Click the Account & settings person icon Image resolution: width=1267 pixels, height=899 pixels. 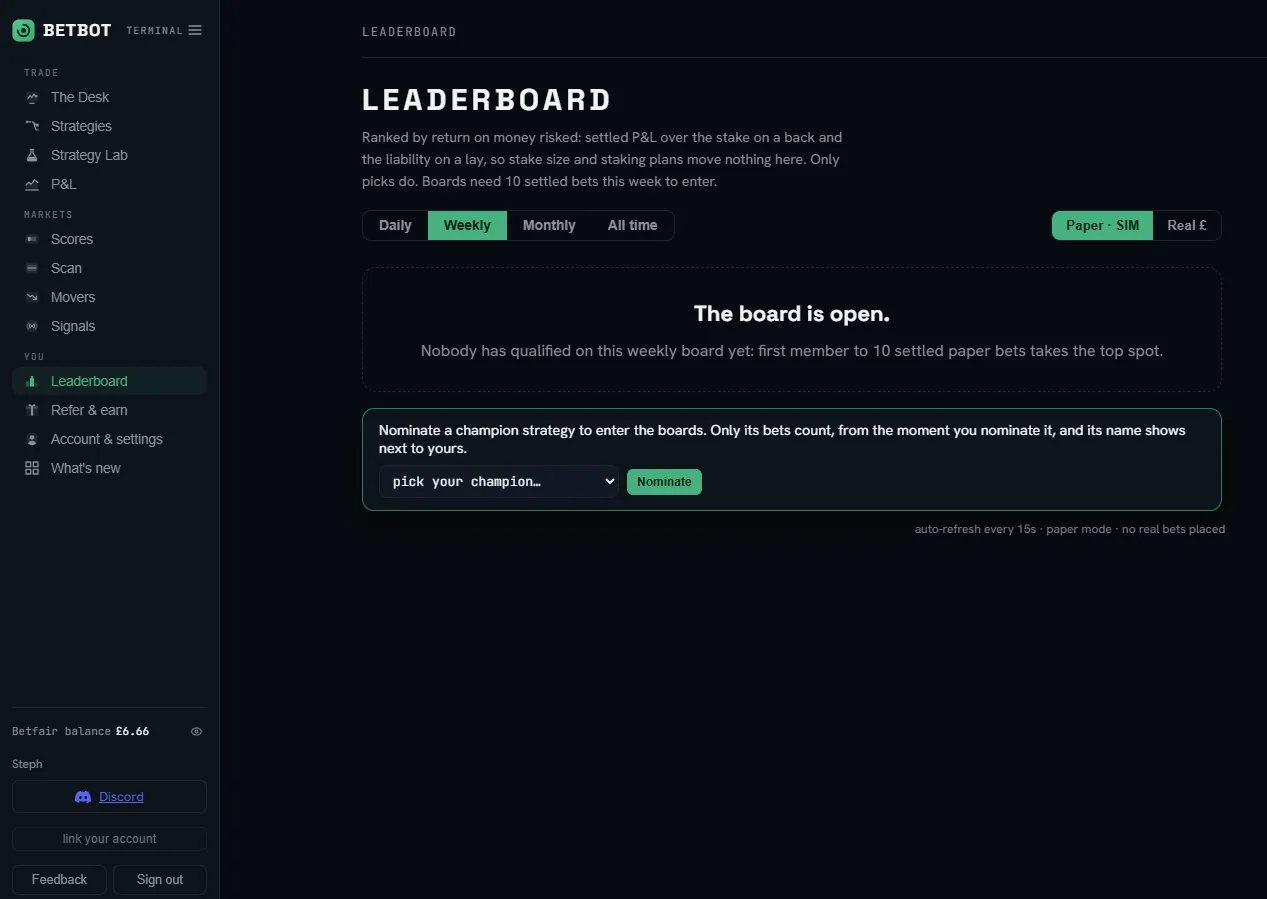[x=32, y=439]
